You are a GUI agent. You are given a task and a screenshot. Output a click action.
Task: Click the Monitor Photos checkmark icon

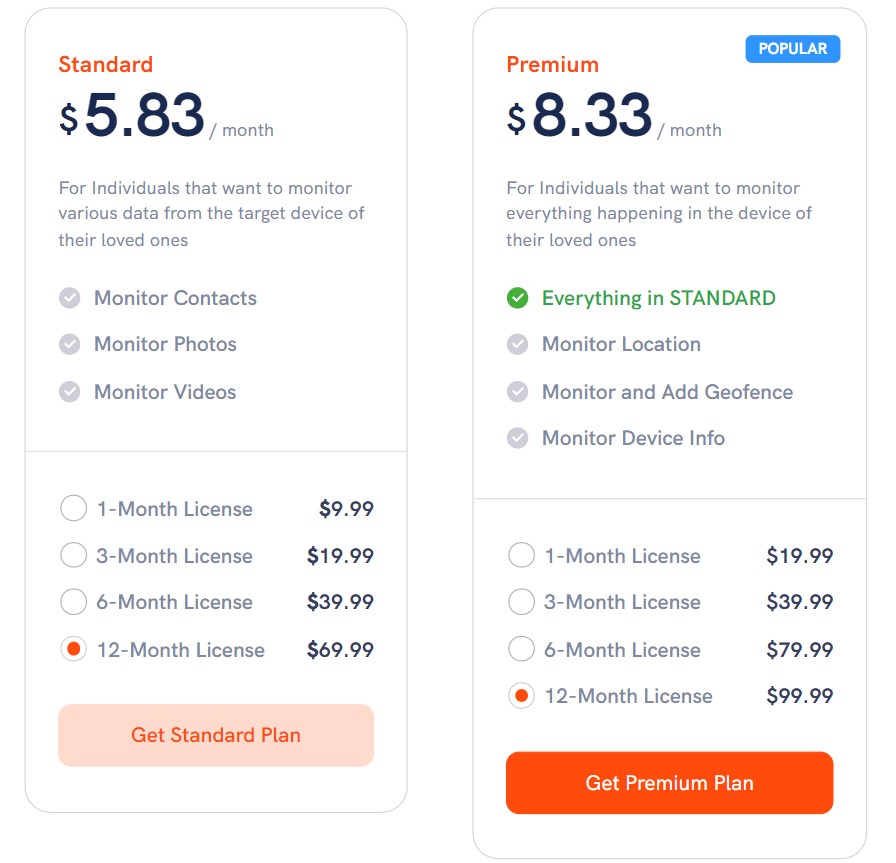[x=70, y=344]
